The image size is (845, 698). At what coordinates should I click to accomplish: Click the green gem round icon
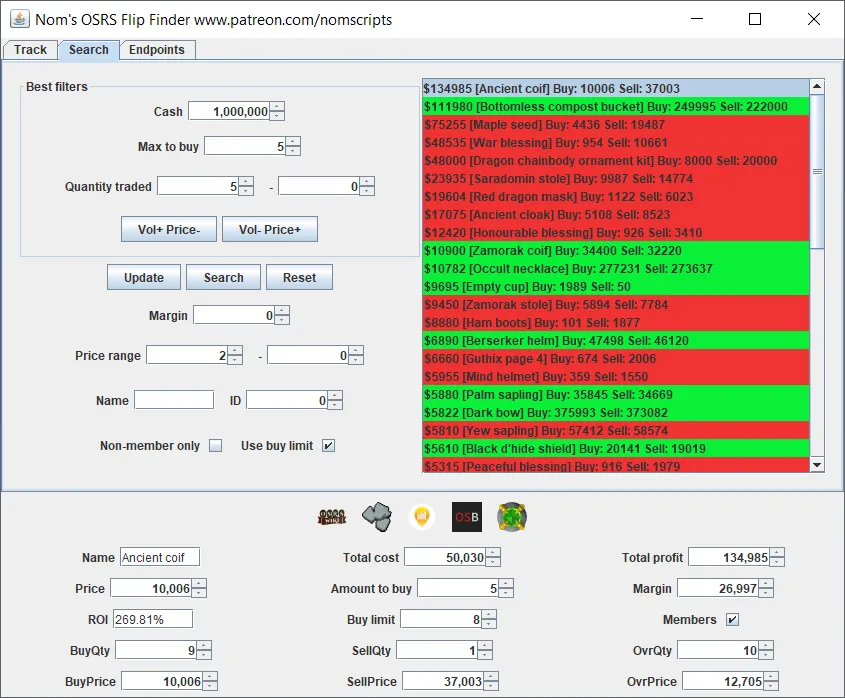tap(512, 517)
